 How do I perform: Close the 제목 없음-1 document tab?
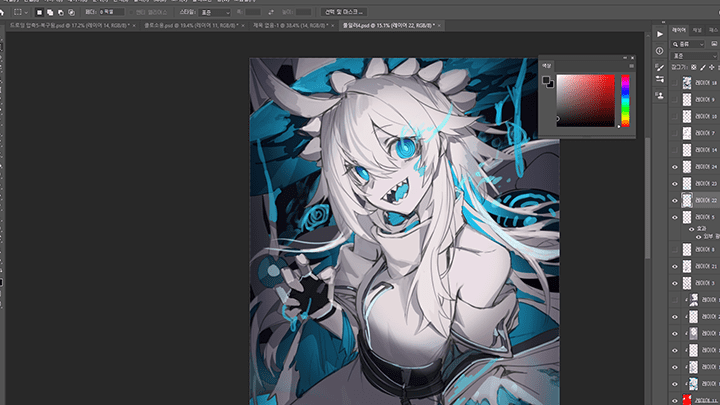[x=333, y=26]
